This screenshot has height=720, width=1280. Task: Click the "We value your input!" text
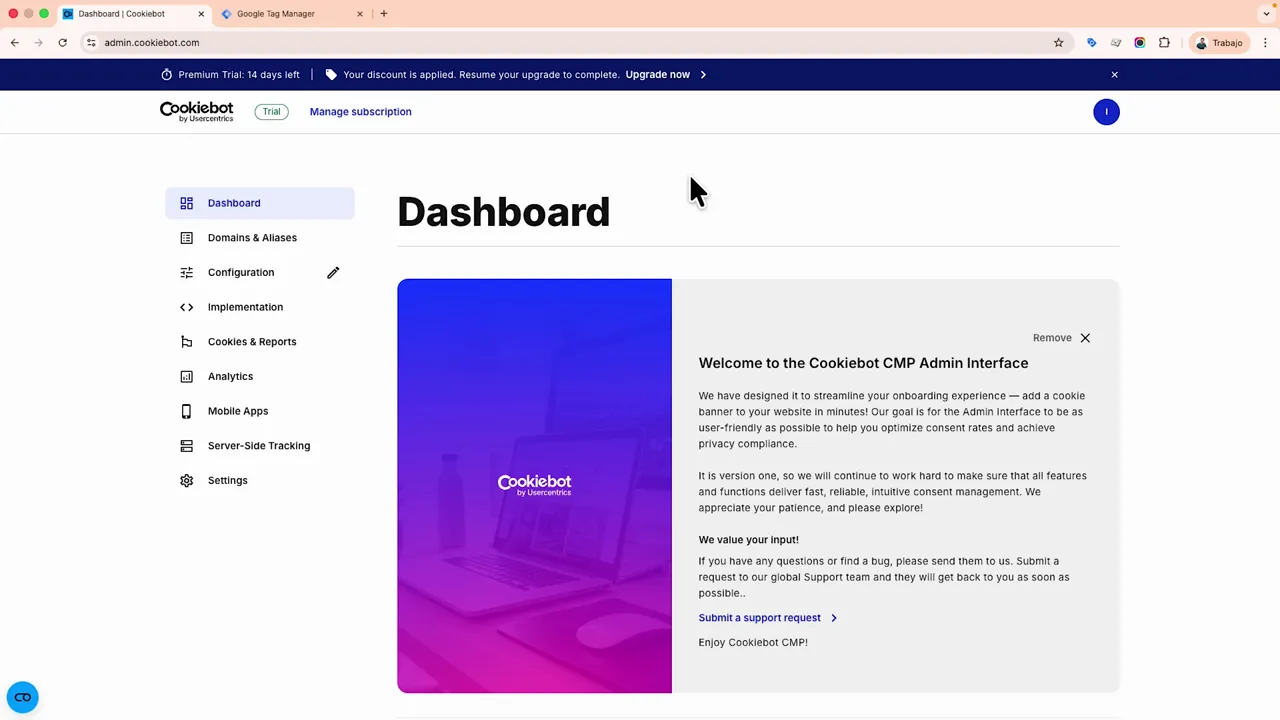click(x=748, y=540)
